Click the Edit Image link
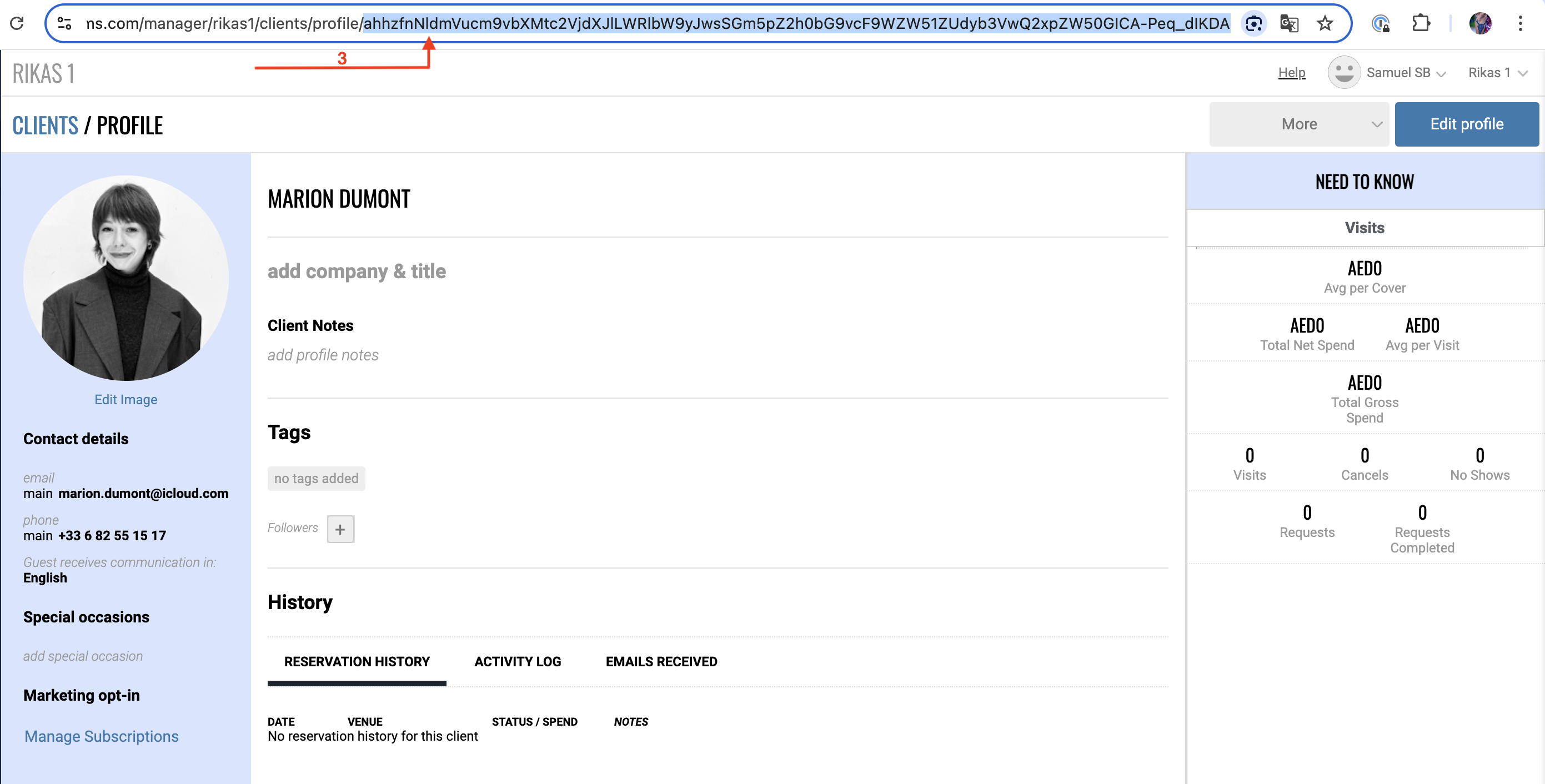The image size is (1545, 784). [x=126, y=400]
